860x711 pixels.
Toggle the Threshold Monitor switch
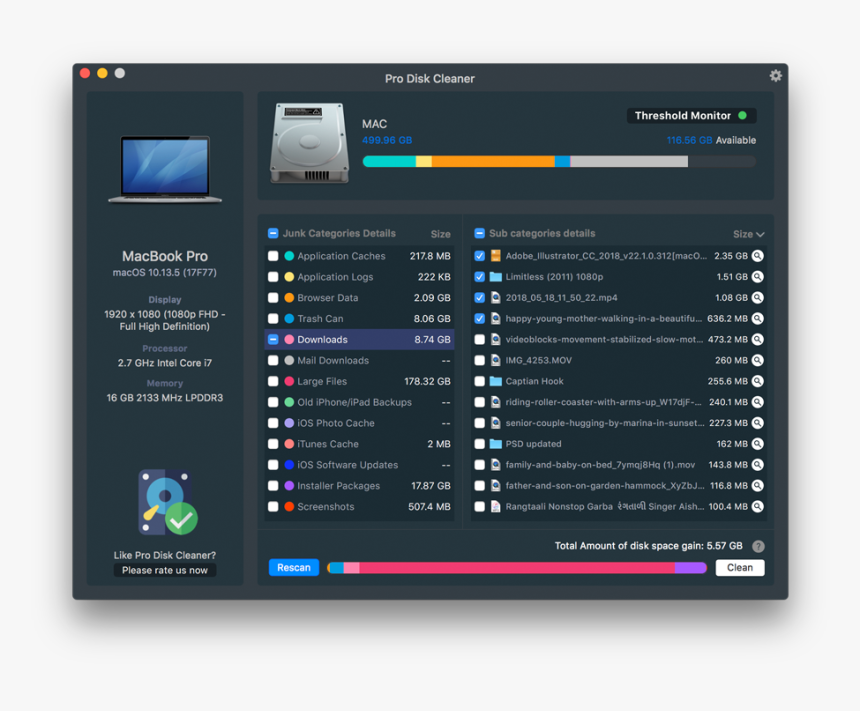pos(691,116)
